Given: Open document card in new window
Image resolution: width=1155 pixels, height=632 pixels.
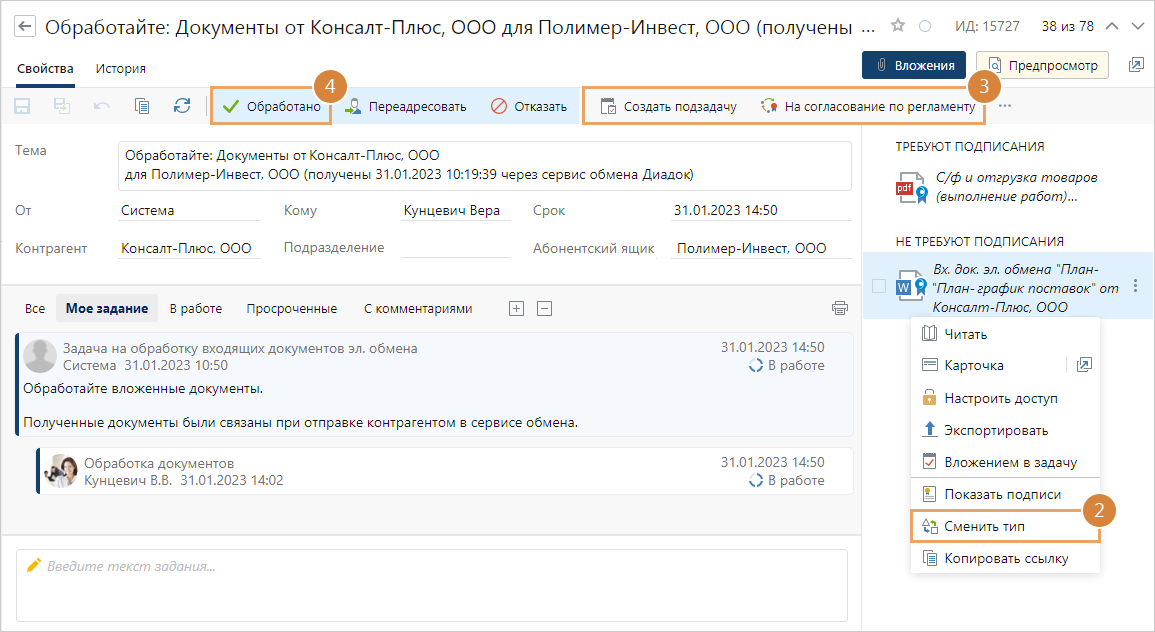Looking at the screenshot, I should point(1084,366).
